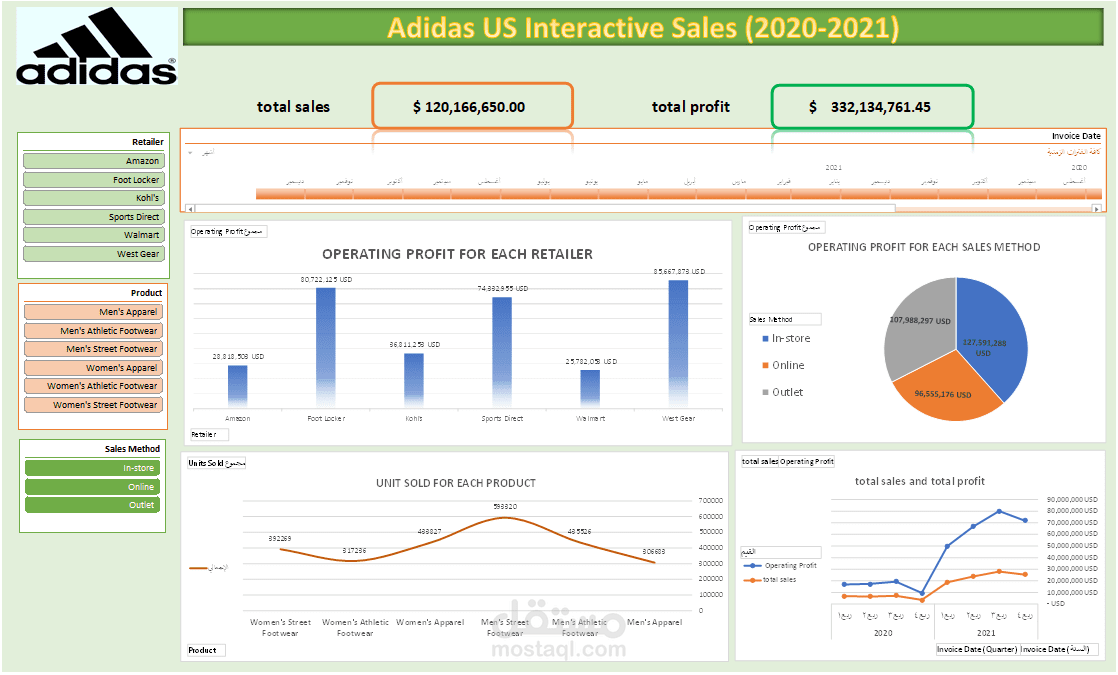This screenshot has height=675, width=1118.
Task: Select the 2021 year label on timeline
Action: 834,168
